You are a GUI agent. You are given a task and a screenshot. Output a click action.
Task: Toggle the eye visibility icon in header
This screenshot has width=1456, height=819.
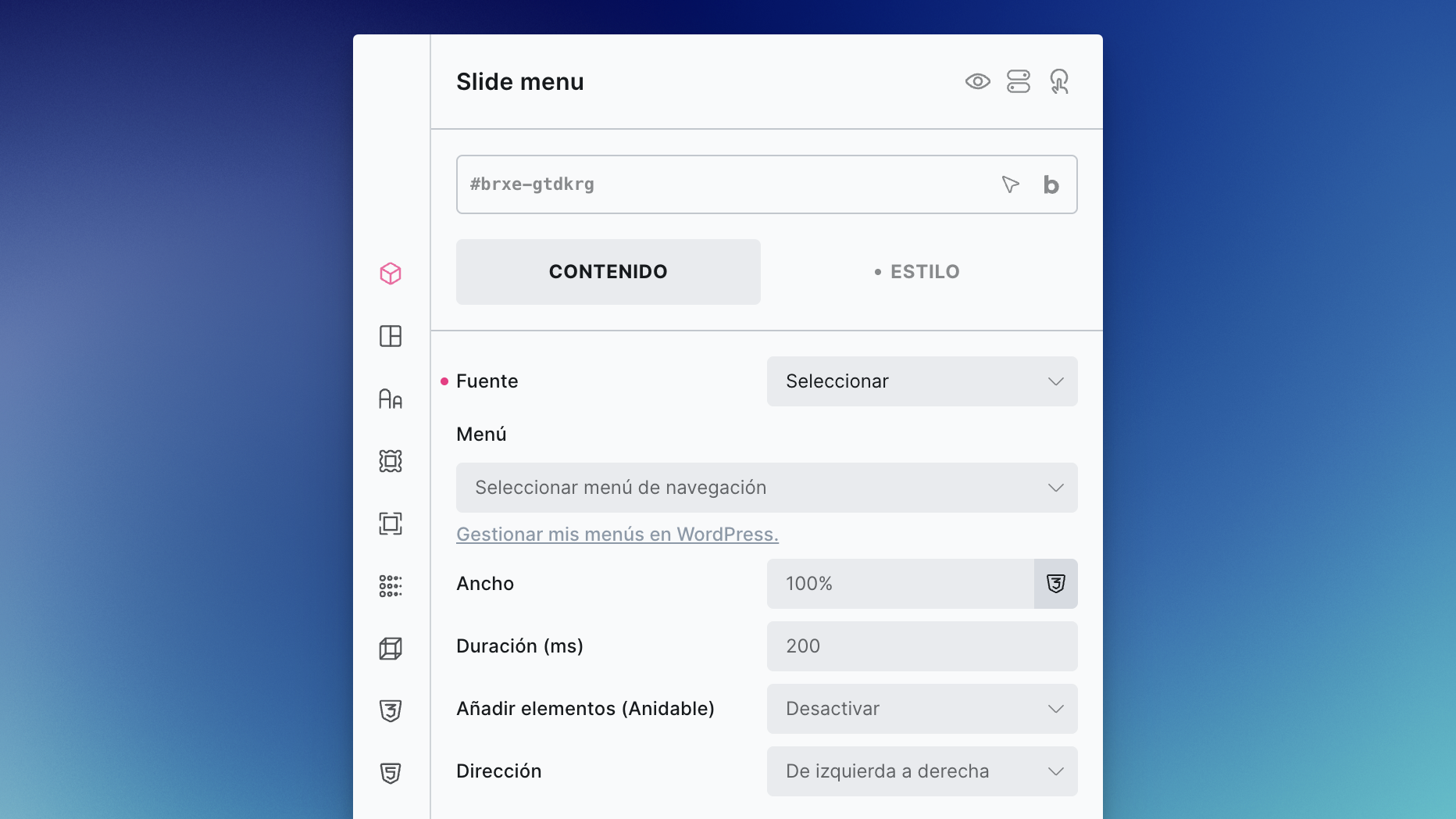(977, 81)
